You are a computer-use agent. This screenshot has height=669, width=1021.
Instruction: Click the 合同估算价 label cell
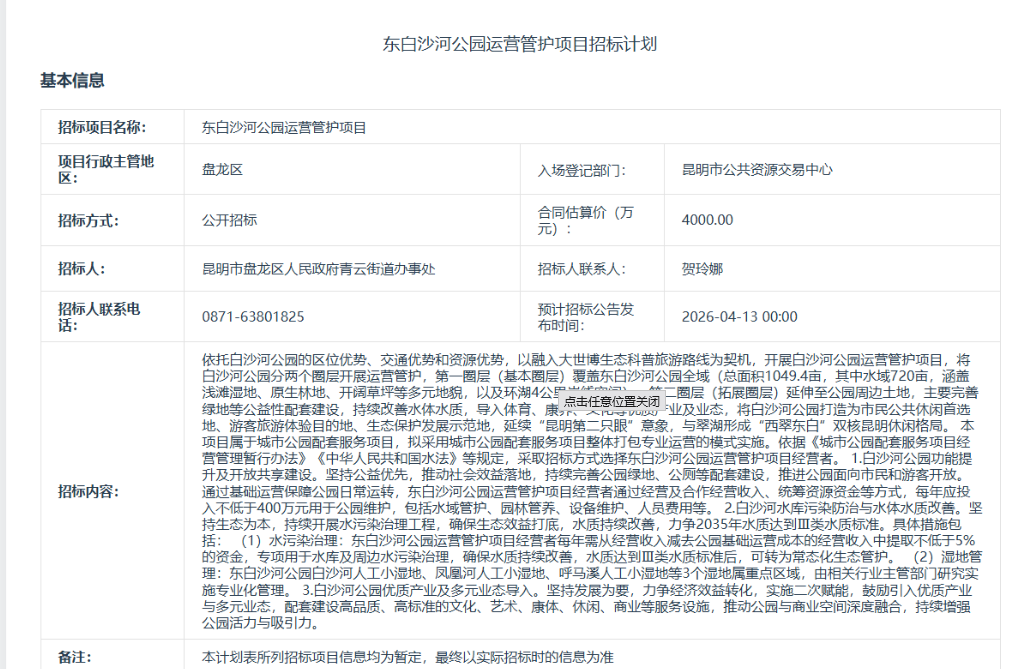tap(586, 220)
